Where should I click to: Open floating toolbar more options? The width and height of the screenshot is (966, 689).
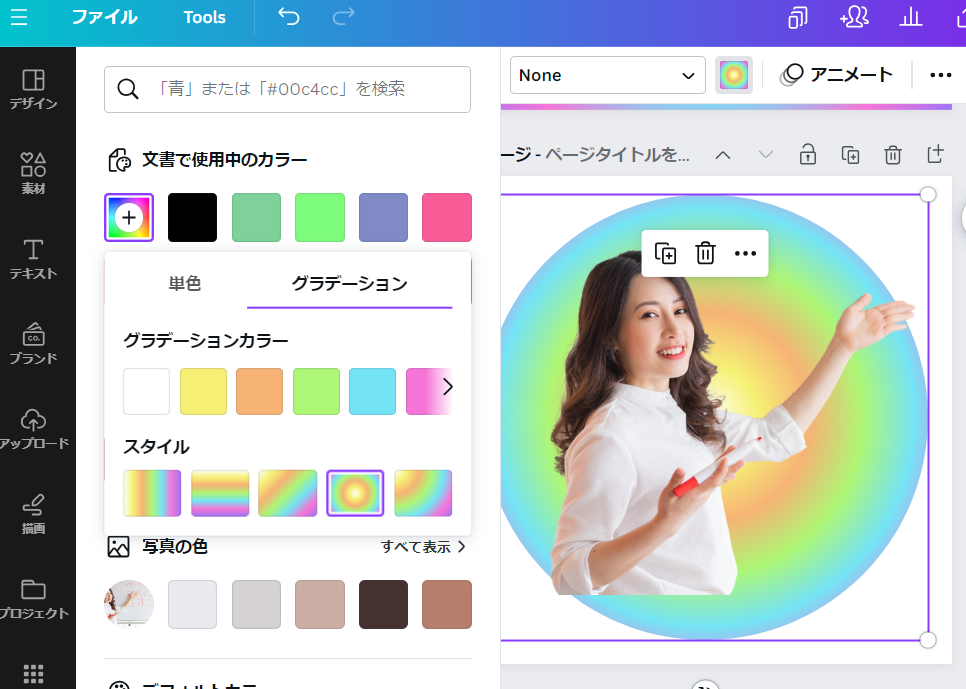pyautogui.click(x=745, y=253)
